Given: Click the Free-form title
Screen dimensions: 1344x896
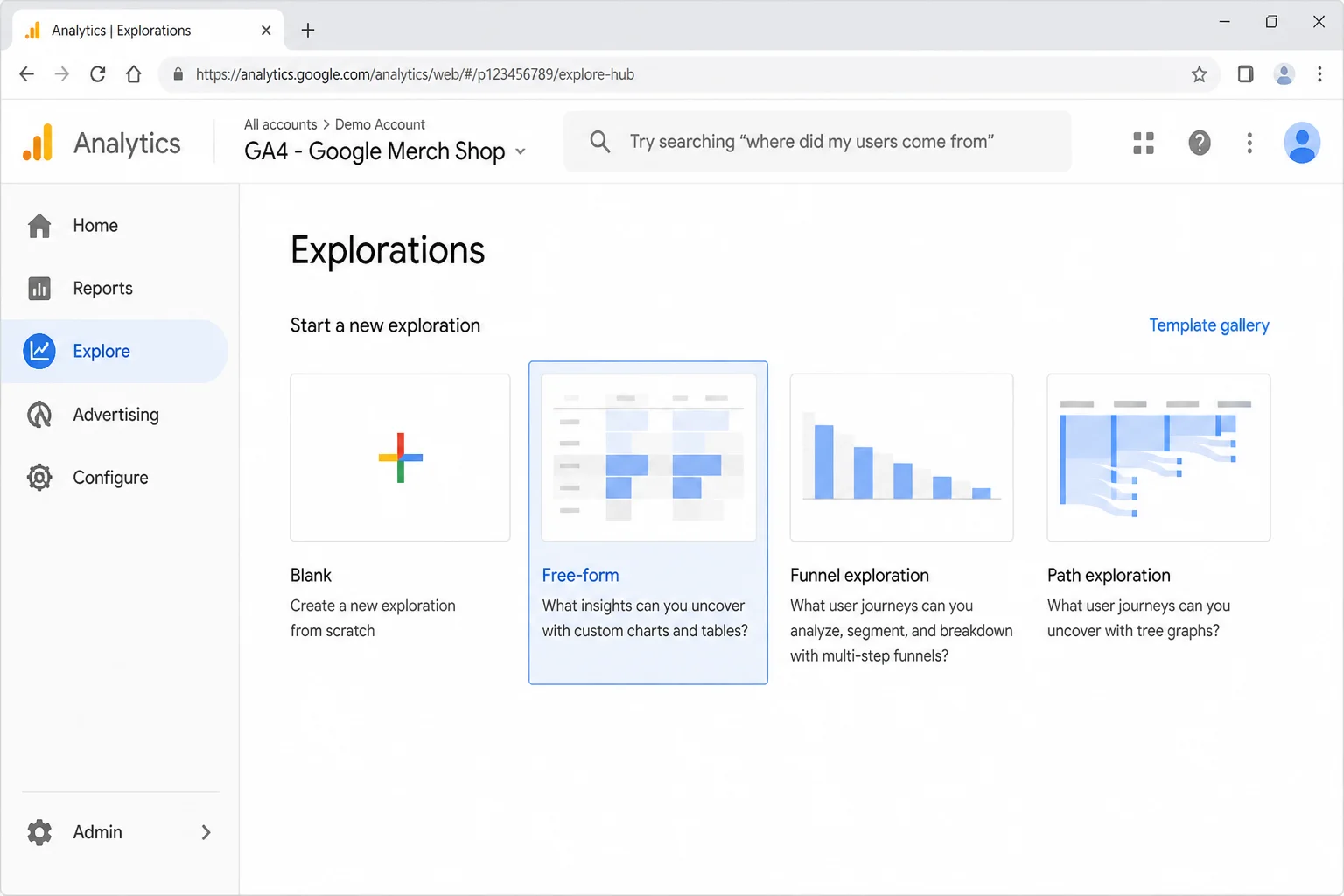Looking at the screenshot, I should coord(580,576).
